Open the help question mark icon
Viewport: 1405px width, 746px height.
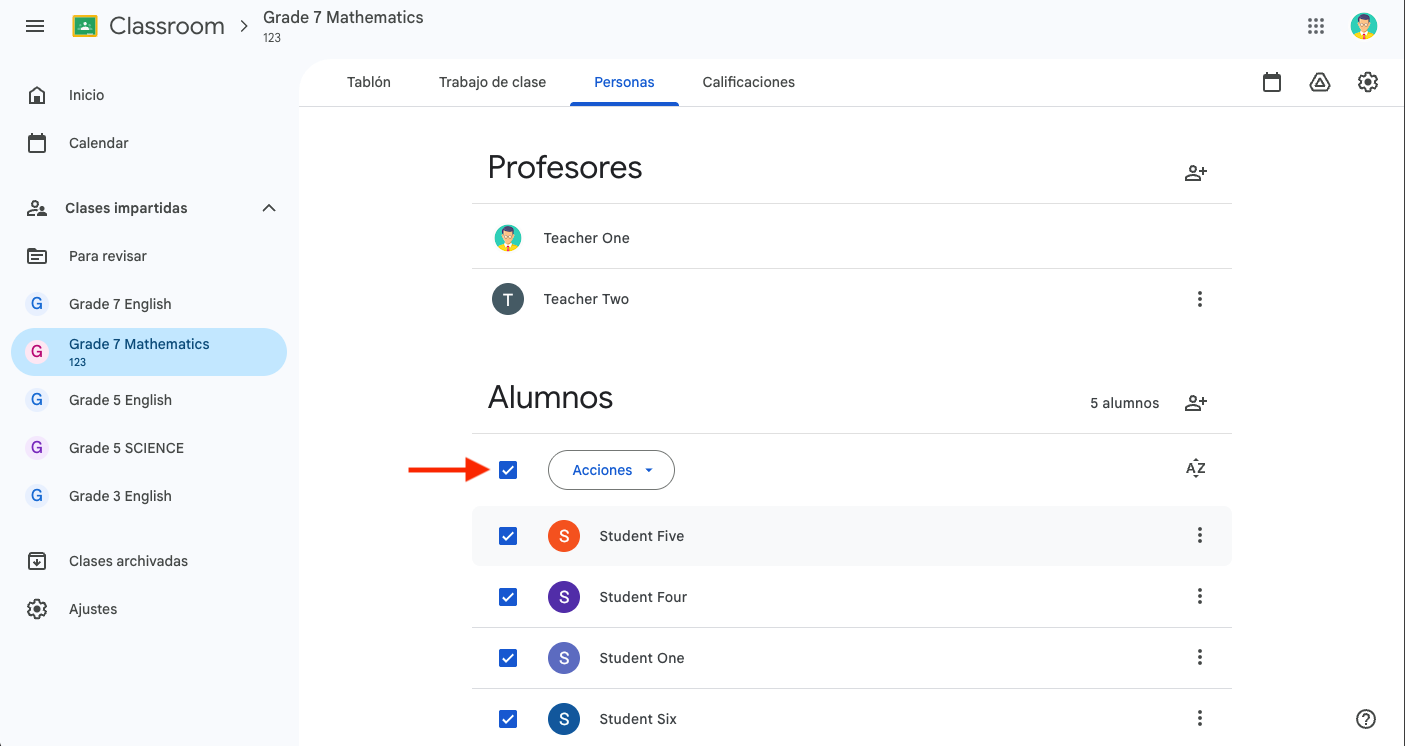click(x=1366, y=718)
